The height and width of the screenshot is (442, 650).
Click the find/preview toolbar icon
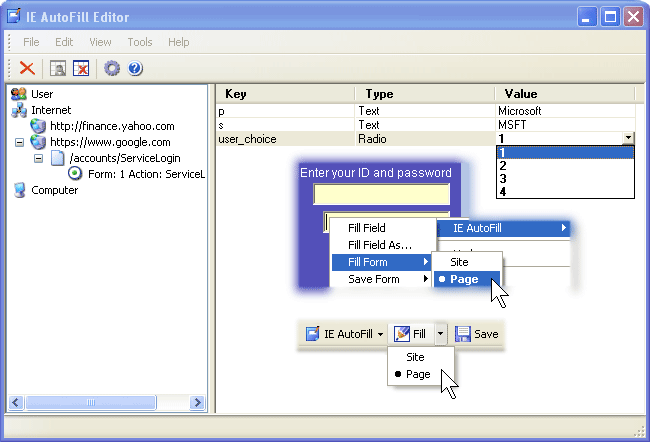tap(58, 68)
